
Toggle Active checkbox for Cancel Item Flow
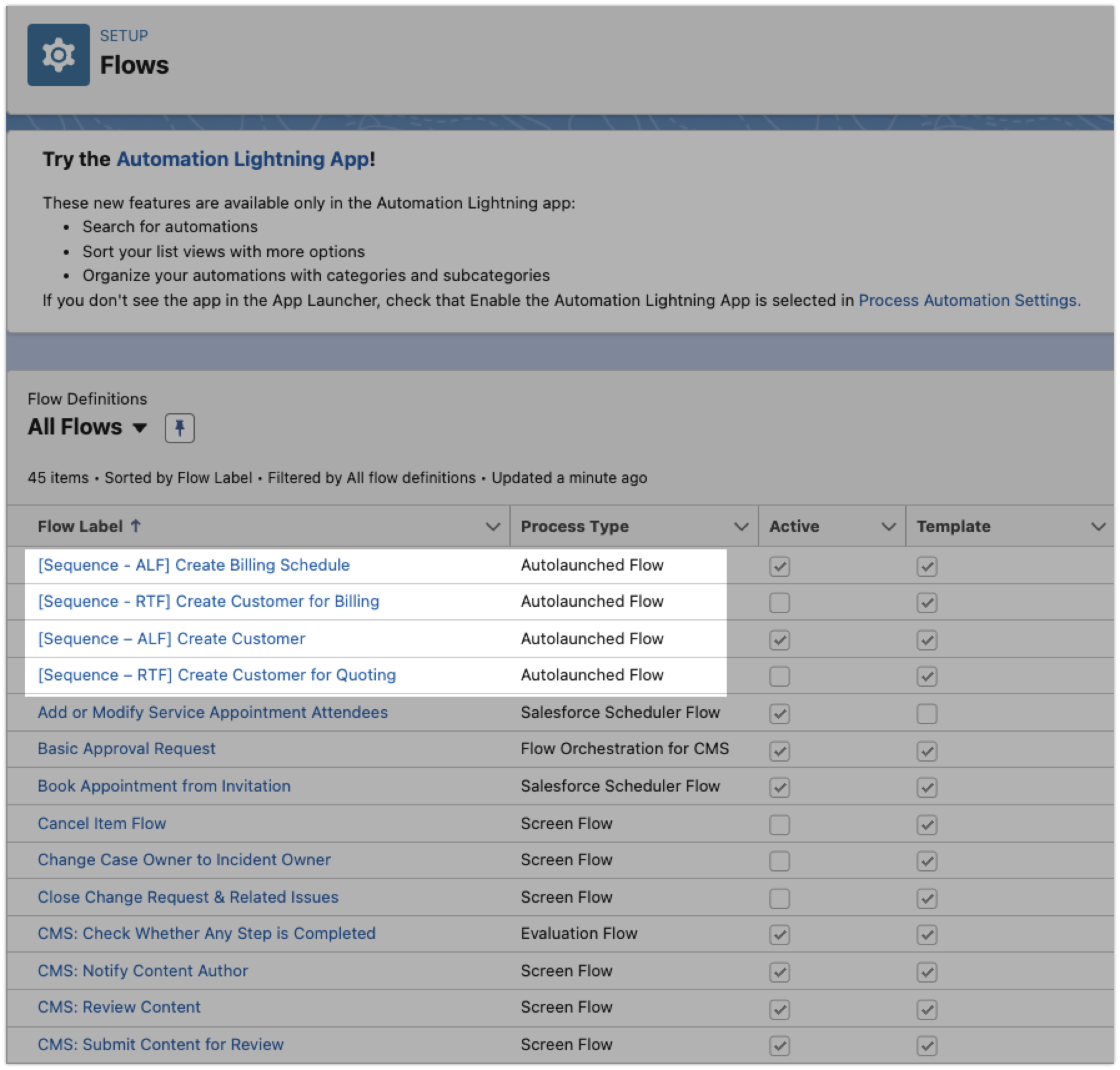tap(779, 825)
